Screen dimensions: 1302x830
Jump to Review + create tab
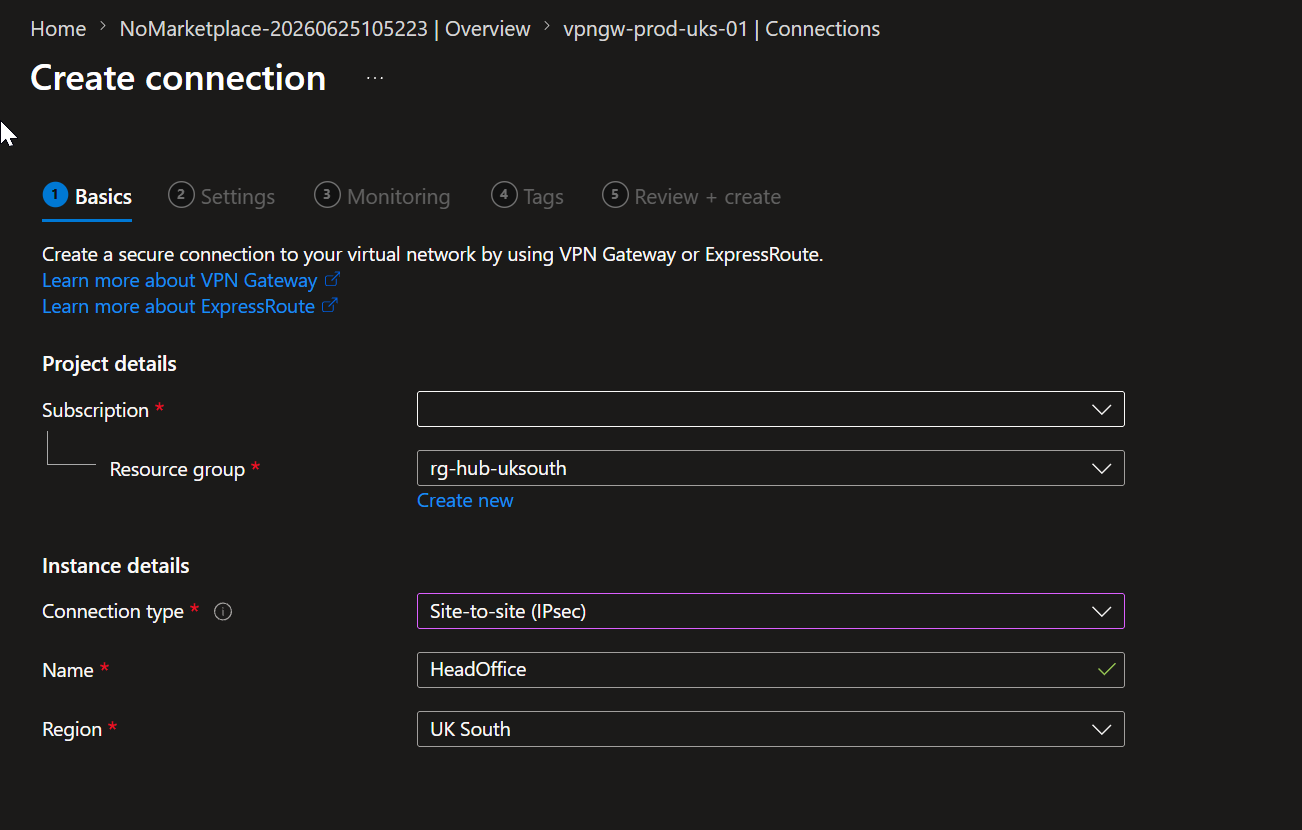tap(692, 196)
